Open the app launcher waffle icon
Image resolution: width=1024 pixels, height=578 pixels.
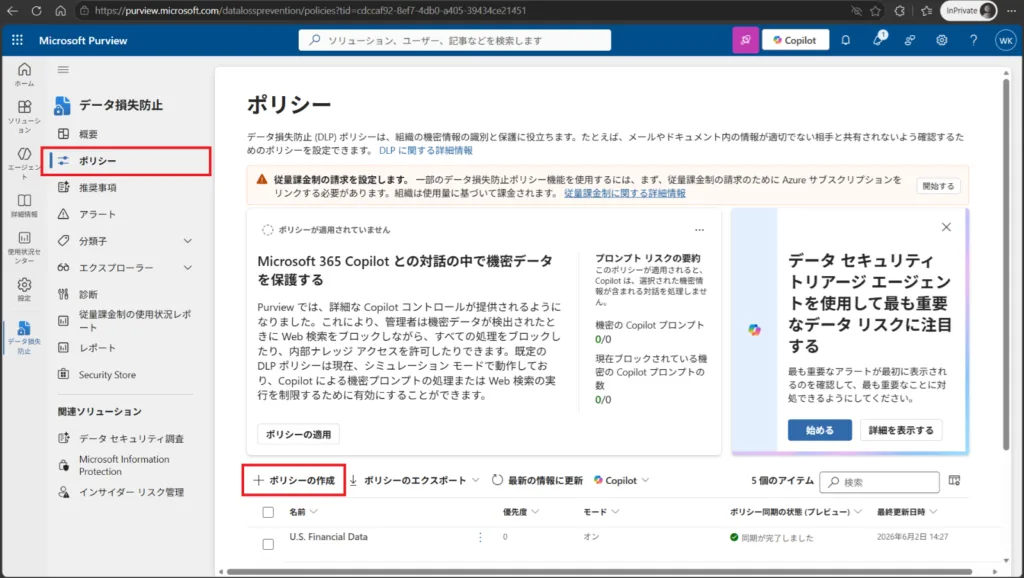(18, 40)
